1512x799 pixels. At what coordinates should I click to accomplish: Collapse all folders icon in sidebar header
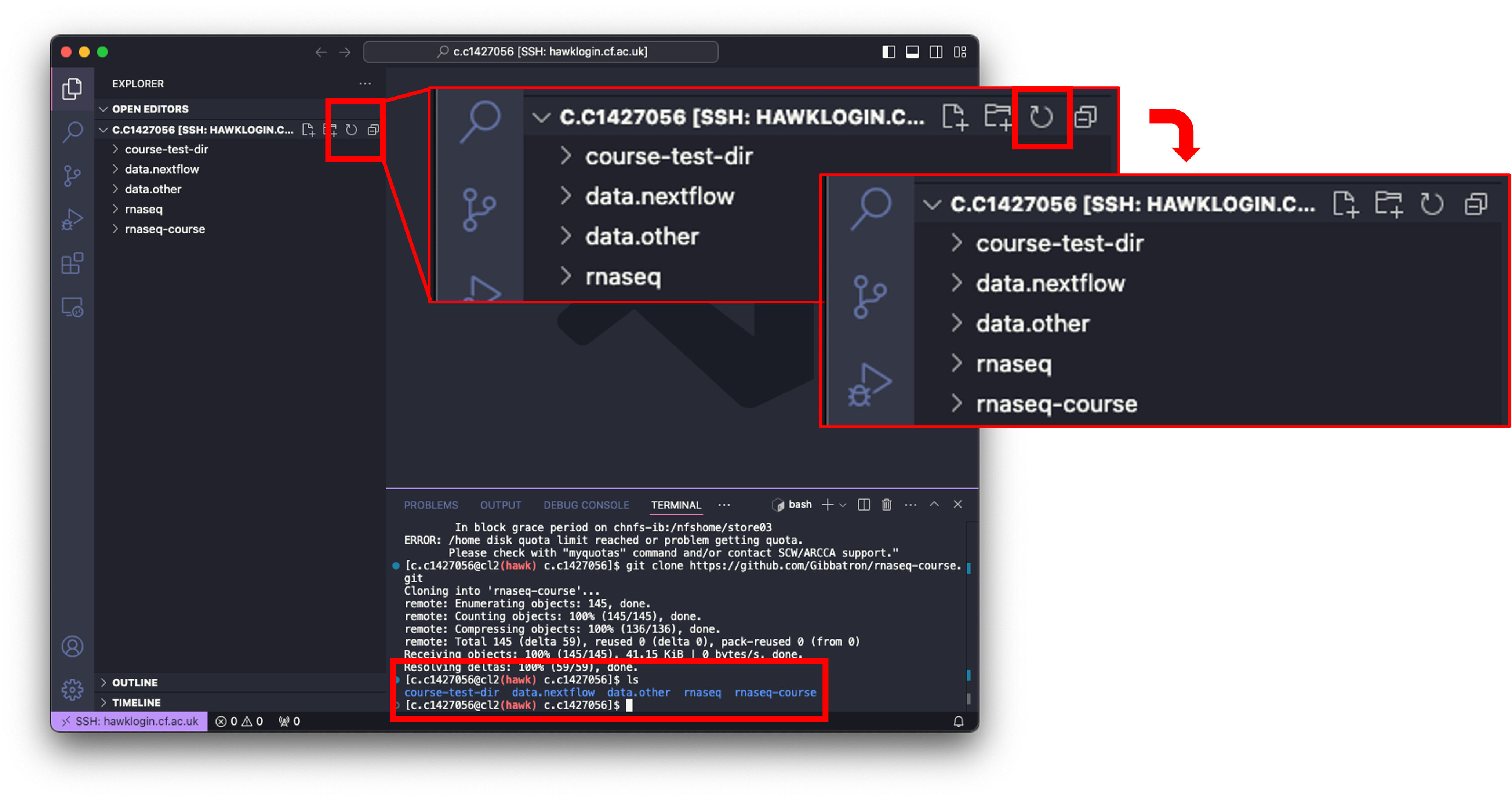(373, 130)
